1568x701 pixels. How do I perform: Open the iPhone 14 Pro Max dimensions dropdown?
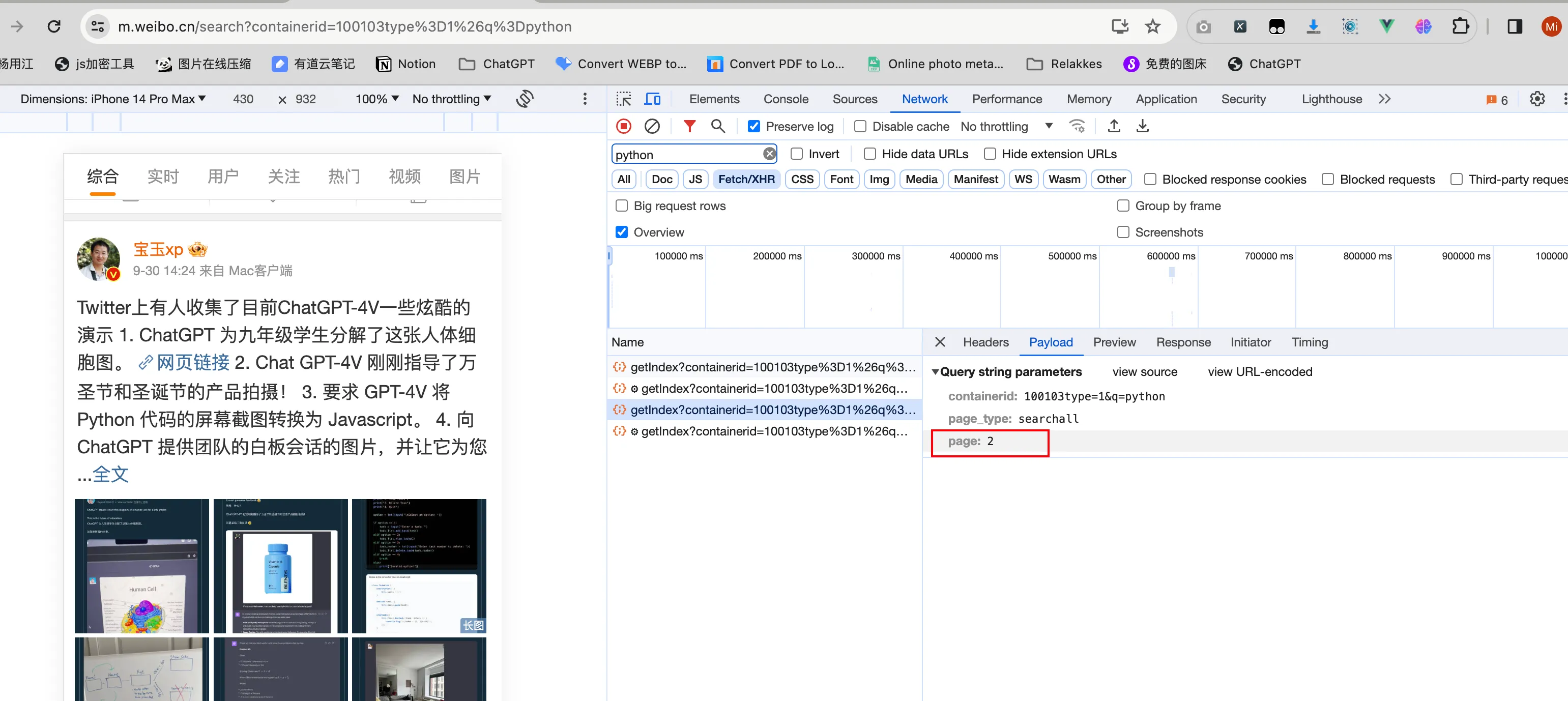113,99
